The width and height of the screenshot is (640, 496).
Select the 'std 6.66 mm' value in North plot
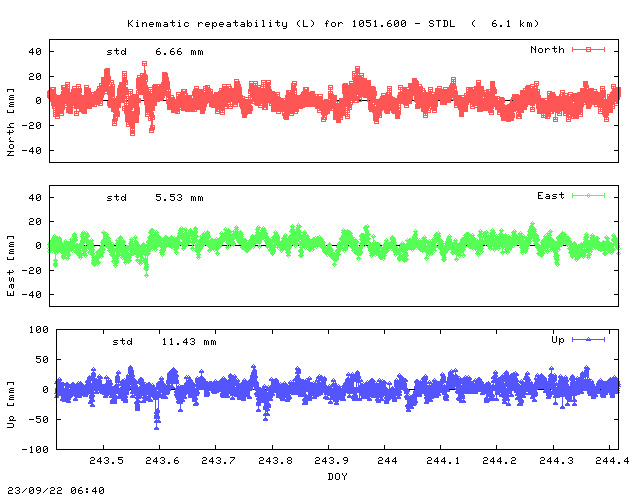click(x=155, y=52)
